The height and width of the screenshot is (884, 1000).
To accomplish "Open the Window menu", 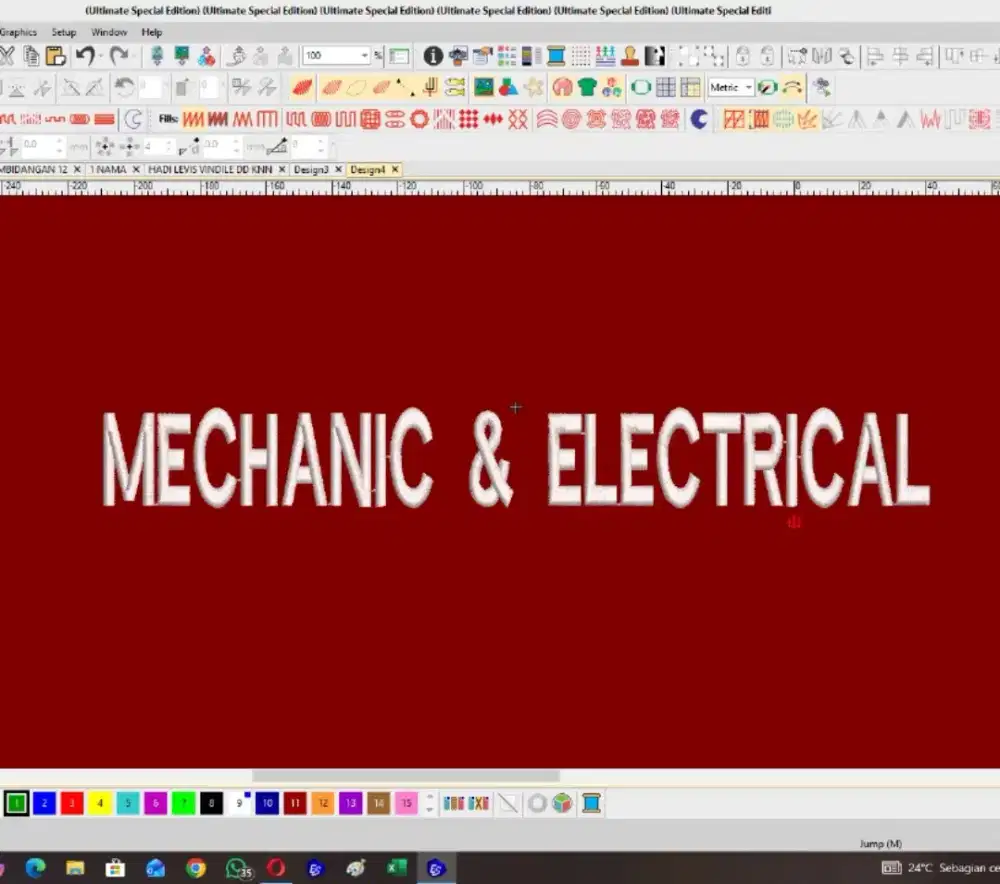I will 109,32.
